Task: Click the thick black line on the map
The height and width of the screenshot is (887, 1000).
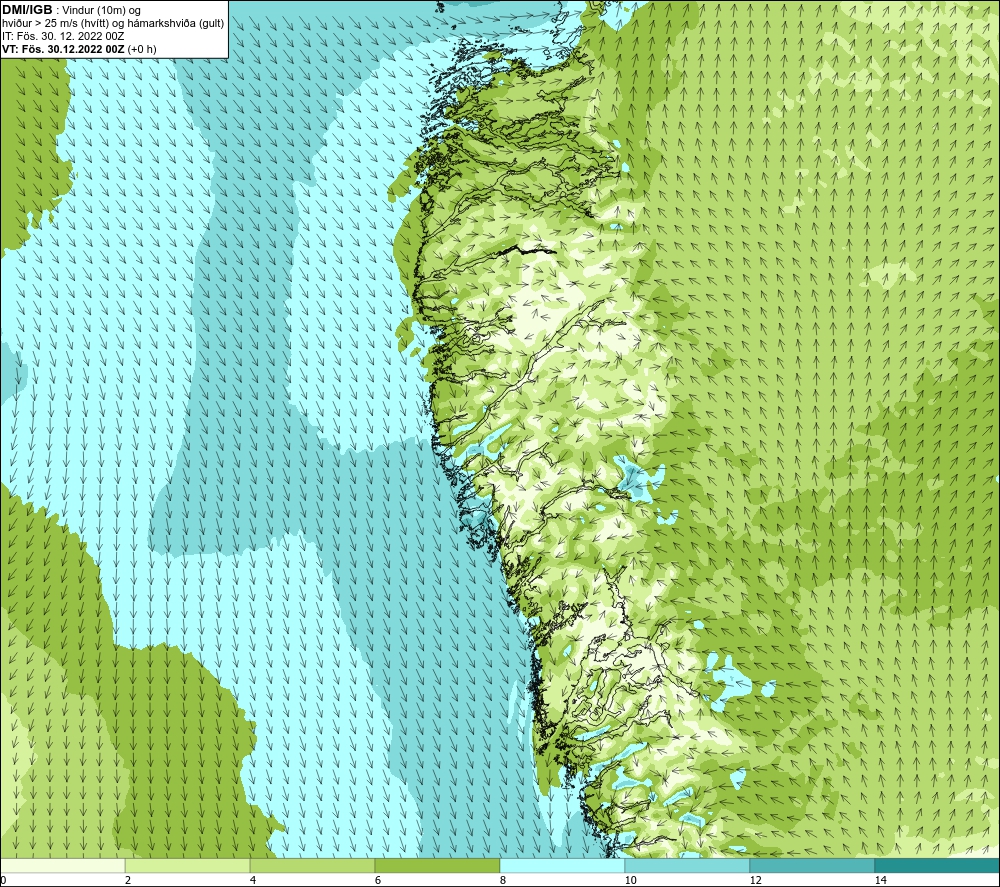Action: point(527,252)
